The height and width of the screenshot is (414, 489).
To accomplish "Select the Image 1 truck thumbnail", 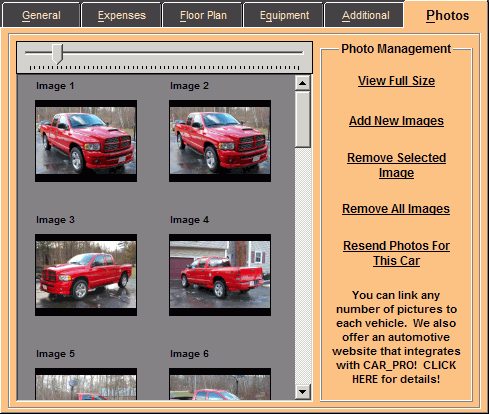I will tap(86, 141).
